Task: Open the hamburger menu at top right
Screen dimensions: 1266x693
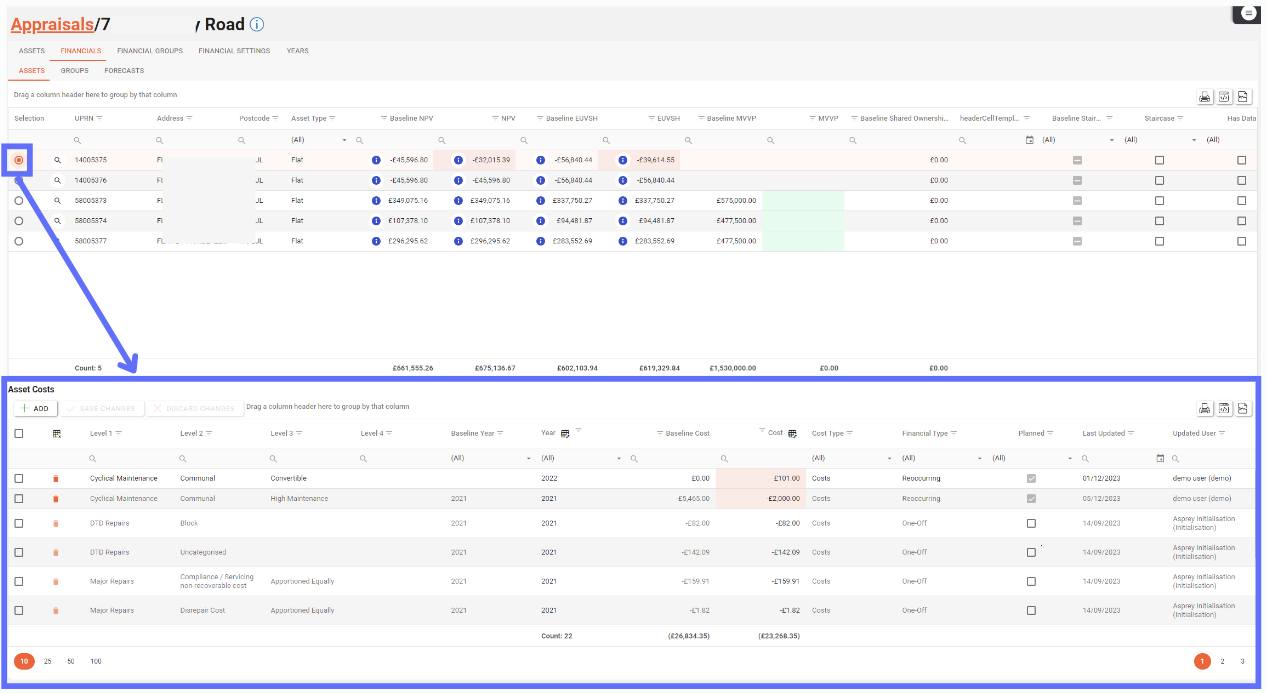Action: pyautogui.click(x=1248, y=14)
